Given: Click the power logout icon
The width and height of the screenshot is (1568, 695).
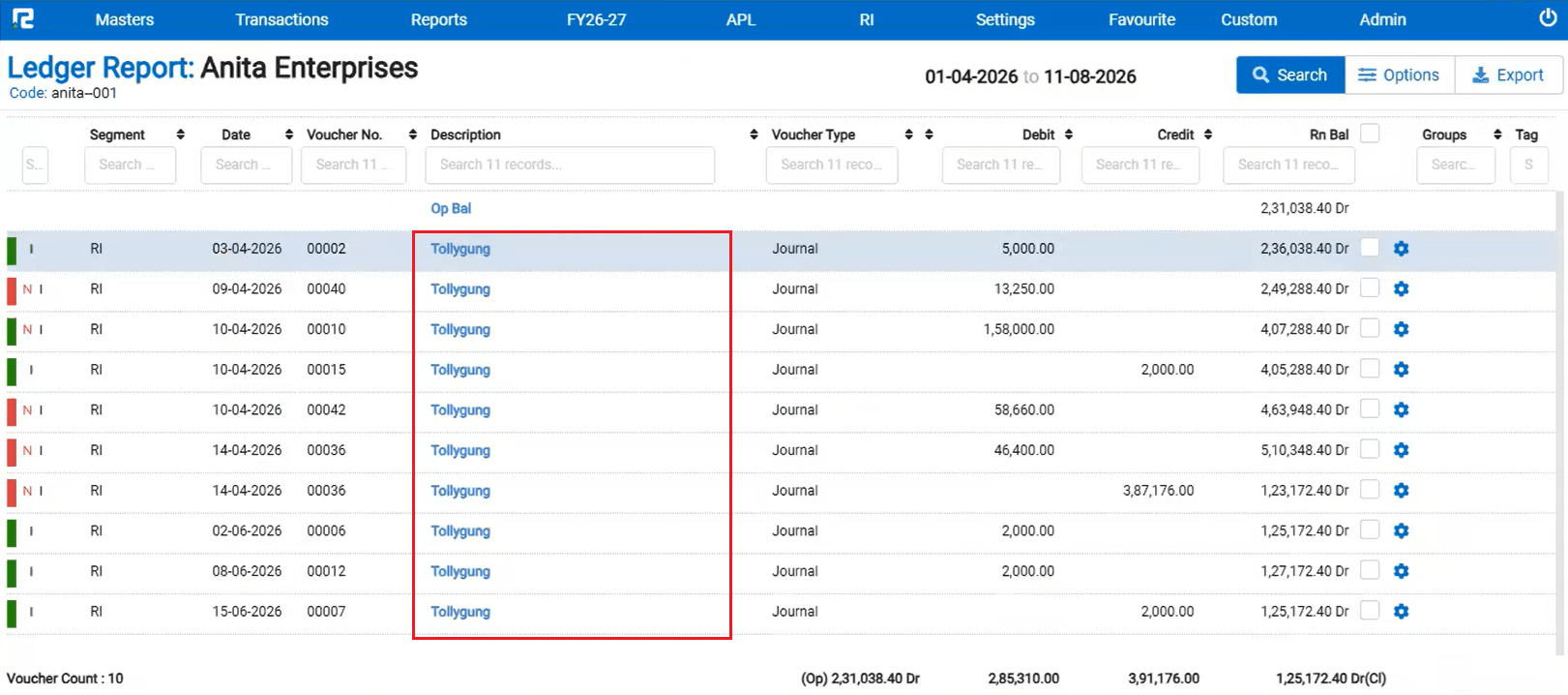Looking at the screenshot, I should [x=1548, y=18].
